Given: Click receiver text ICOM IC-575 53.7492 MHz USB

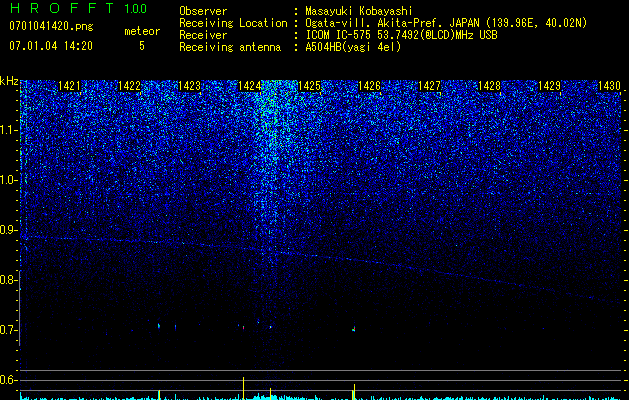Looking at the screenshot, I should 401,35.
